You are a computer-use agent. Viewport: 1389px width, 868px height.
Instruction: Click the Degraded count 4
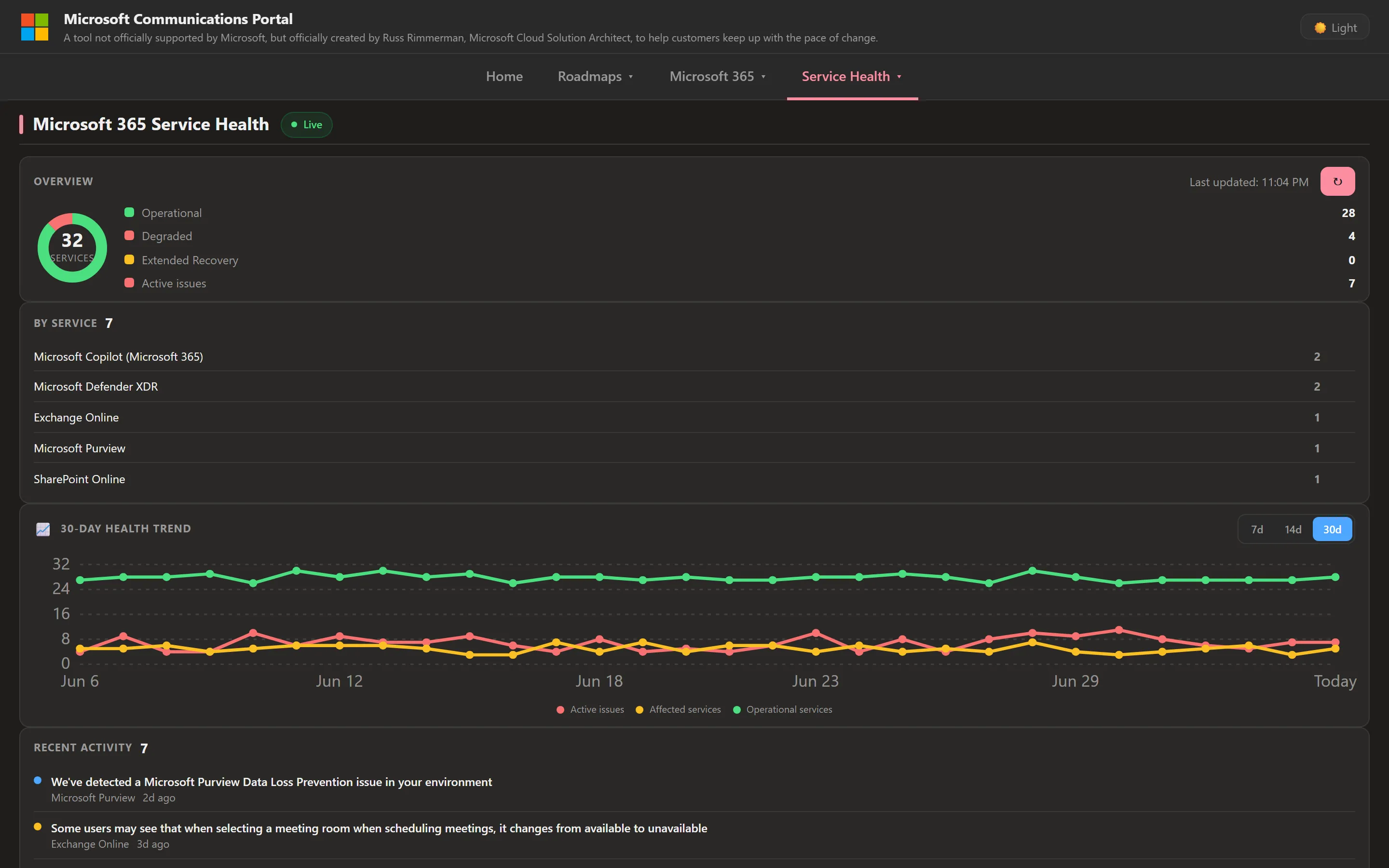point(1352,236)
